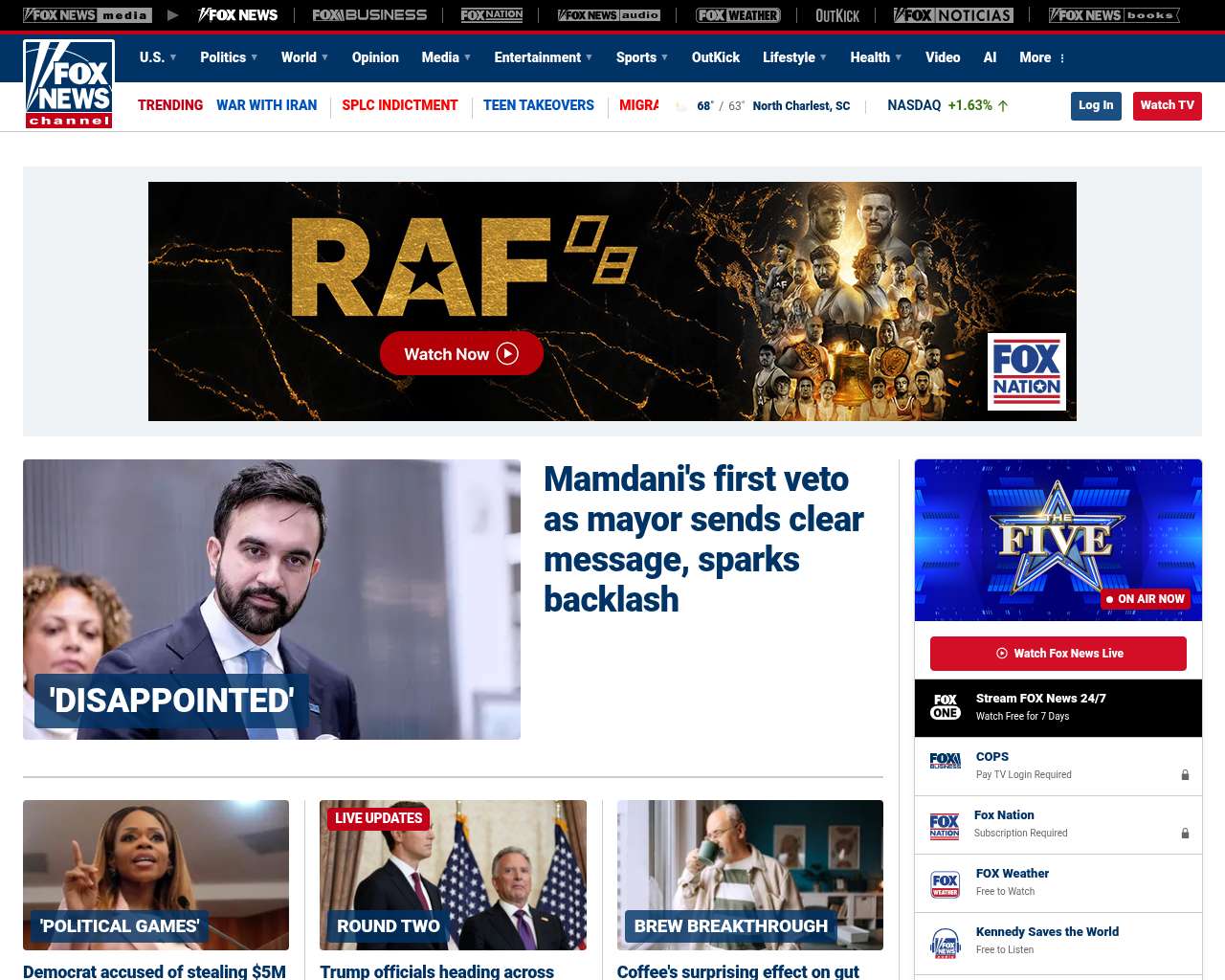Open the Mamdani 'DISAPPOINTED' story image
Viewport: 1225px width, 980px height.
[x=272, y=599]
